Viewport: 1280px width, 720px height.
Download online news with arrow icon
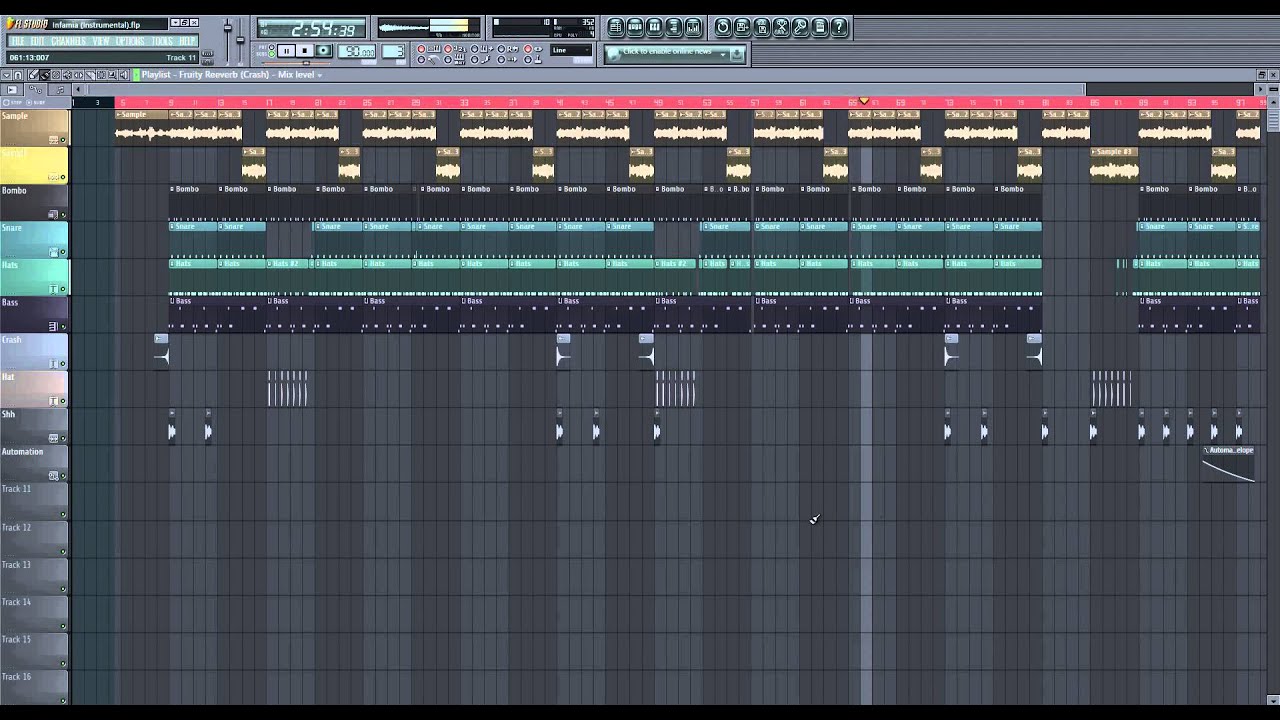coord(737,55)
